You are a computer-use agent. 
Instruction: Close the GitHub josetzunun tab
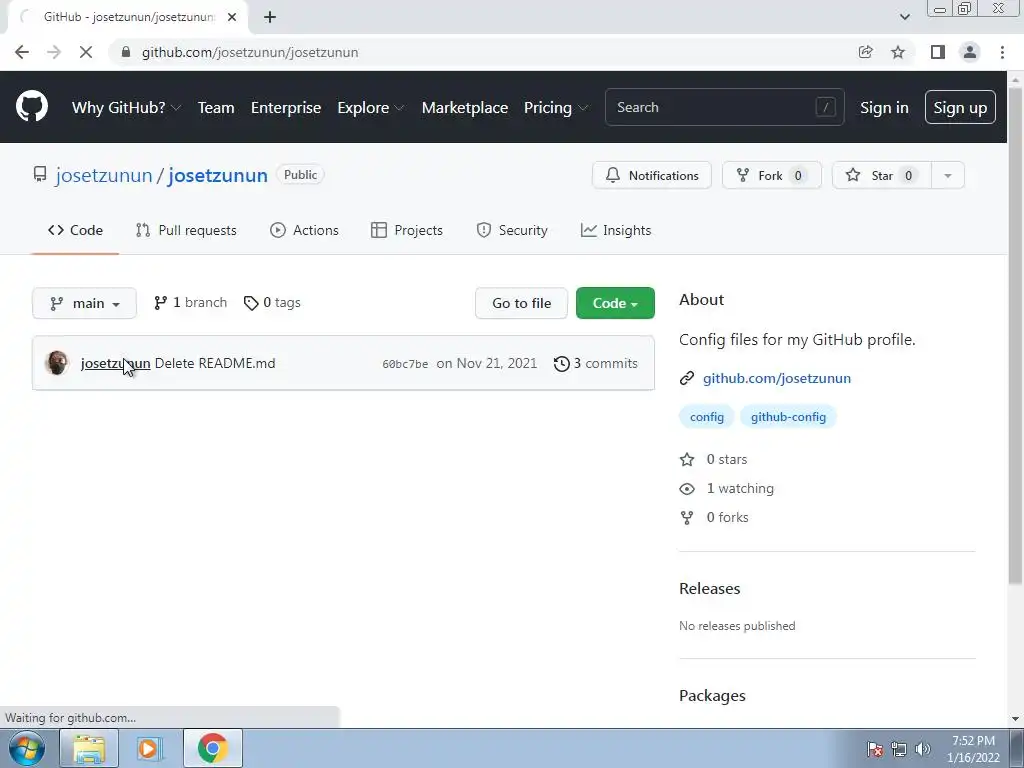click(232, 17)
